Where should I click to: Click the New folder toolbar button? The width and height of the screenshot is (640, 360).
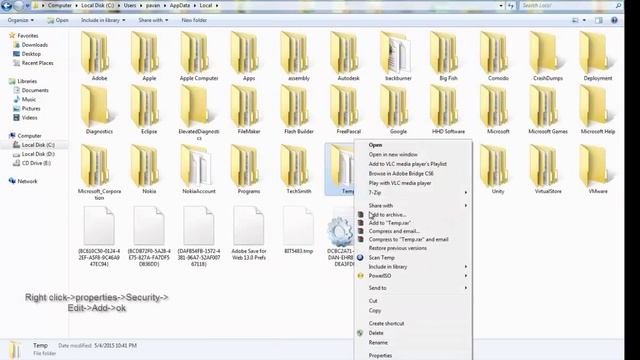click(x=194, y=20)
